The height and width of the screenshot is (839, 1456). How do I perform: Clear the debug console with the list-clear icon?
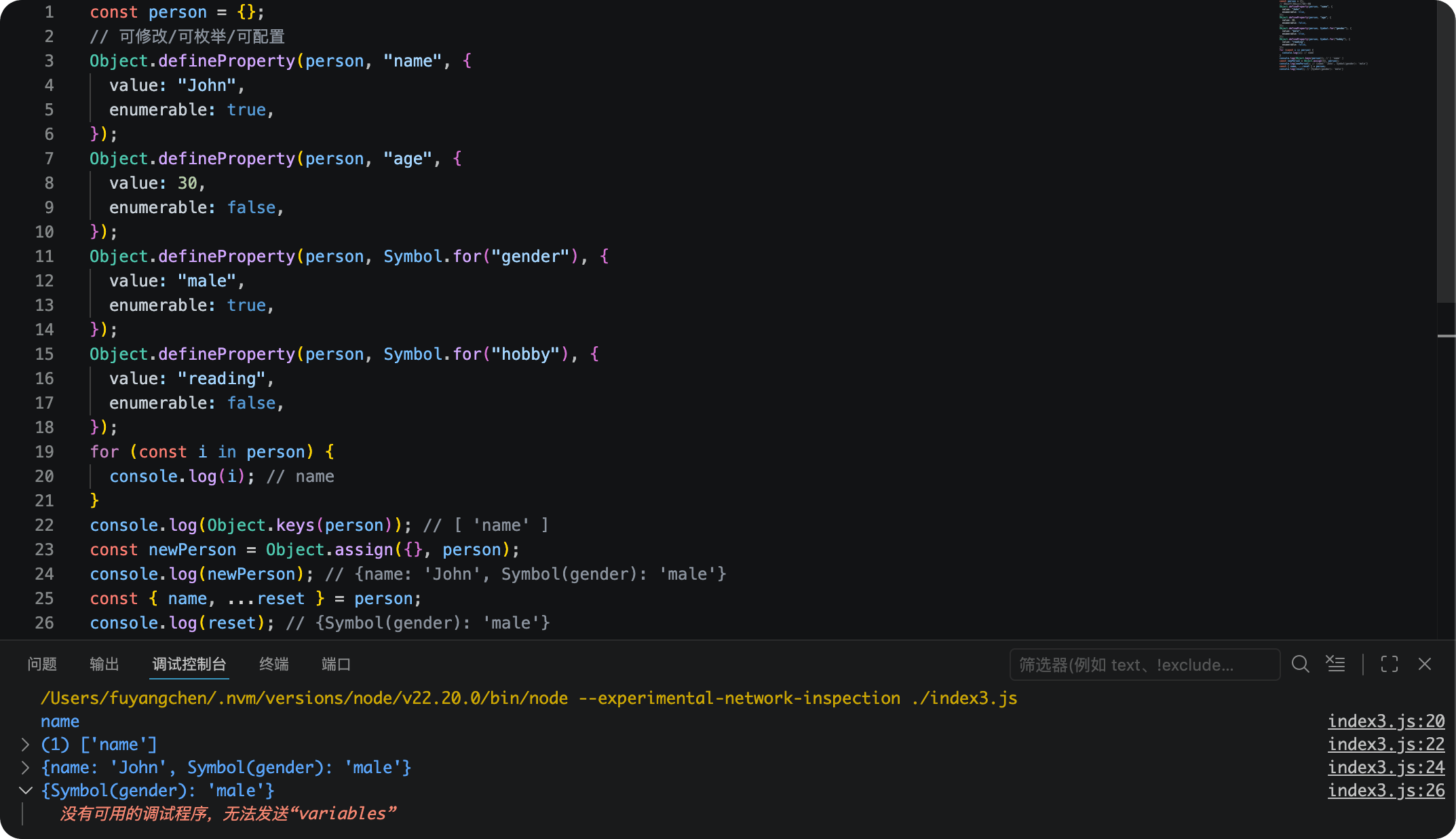coord(1335,664)
